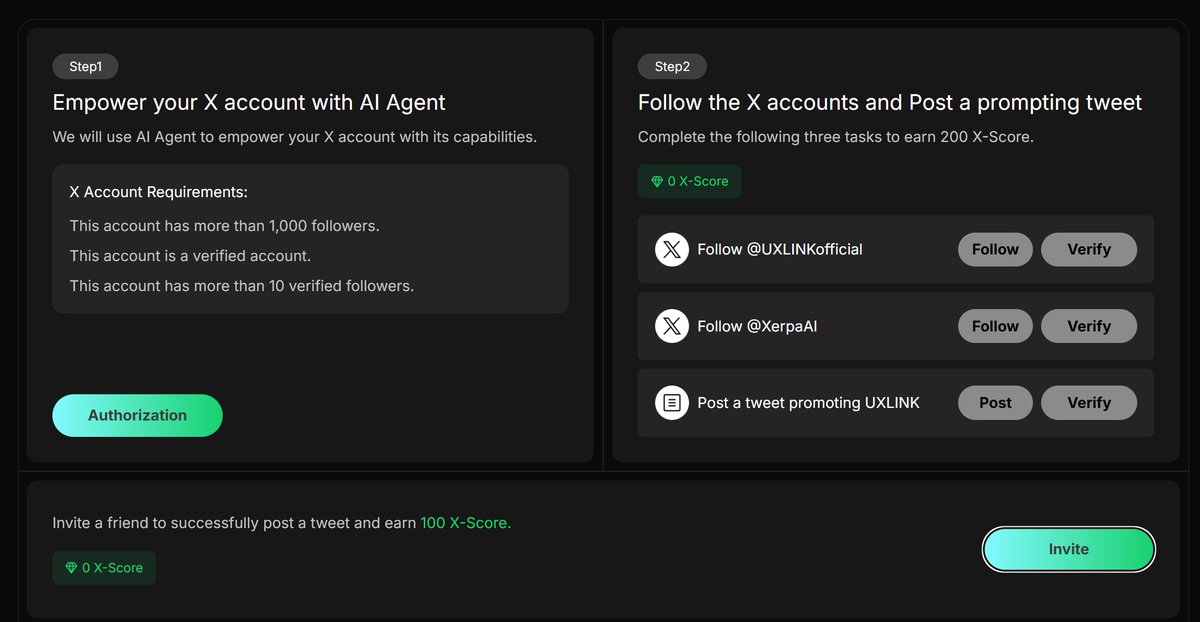This screenshot has width=1200, height=622.
Task: Click 'Post a tweet promoting UXLINK' text
Action: pyautogui.click(x=808, y=403)
